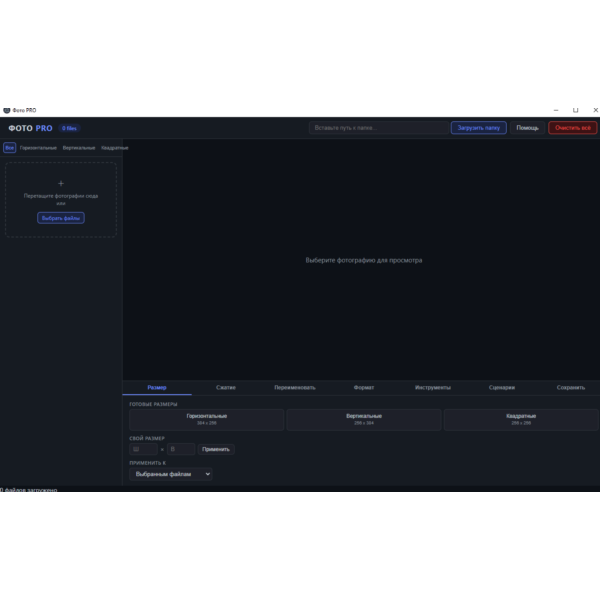Filter by Вертикальные in the sidebar
Viewport: 600px width, 600px height.
[79, 148]
